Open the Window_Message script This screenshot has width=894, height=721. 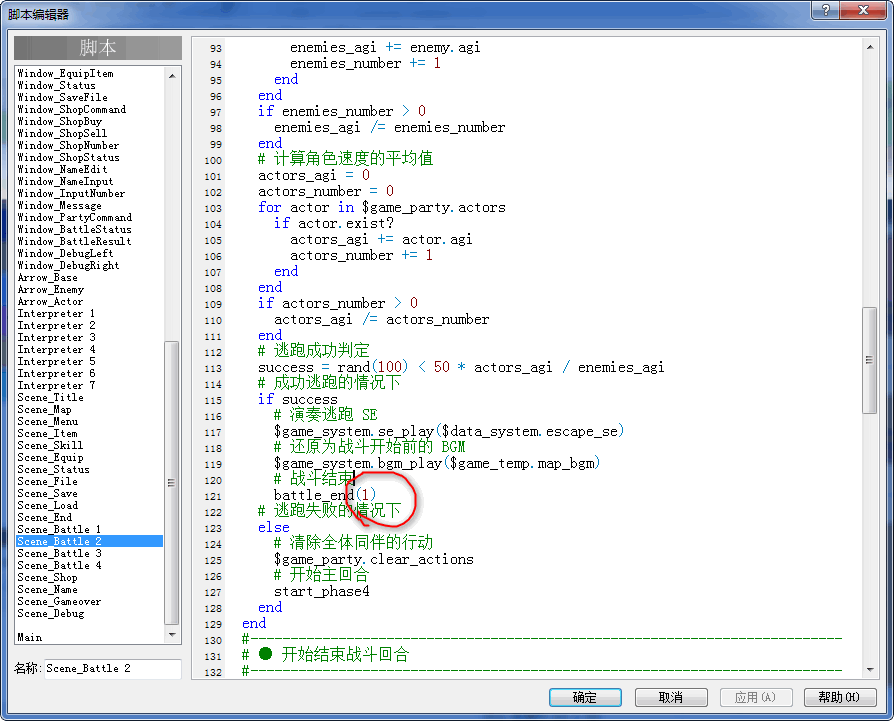59,205
